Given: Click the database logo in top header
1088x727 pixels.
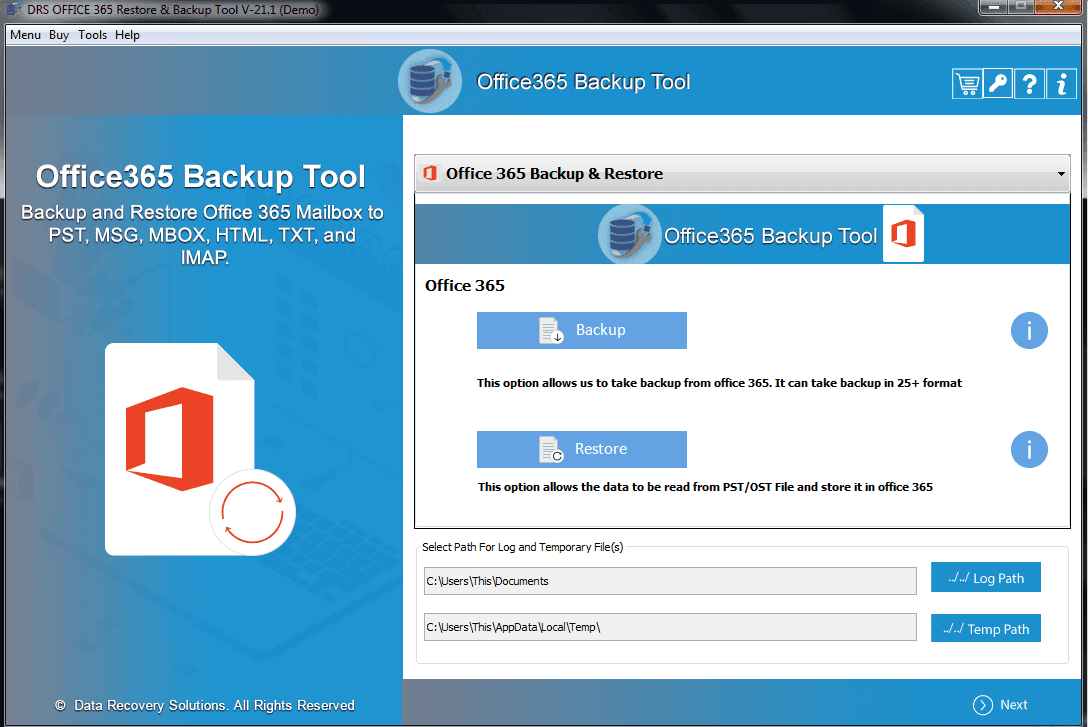Looking at the screenshot, I should (430, 81).
